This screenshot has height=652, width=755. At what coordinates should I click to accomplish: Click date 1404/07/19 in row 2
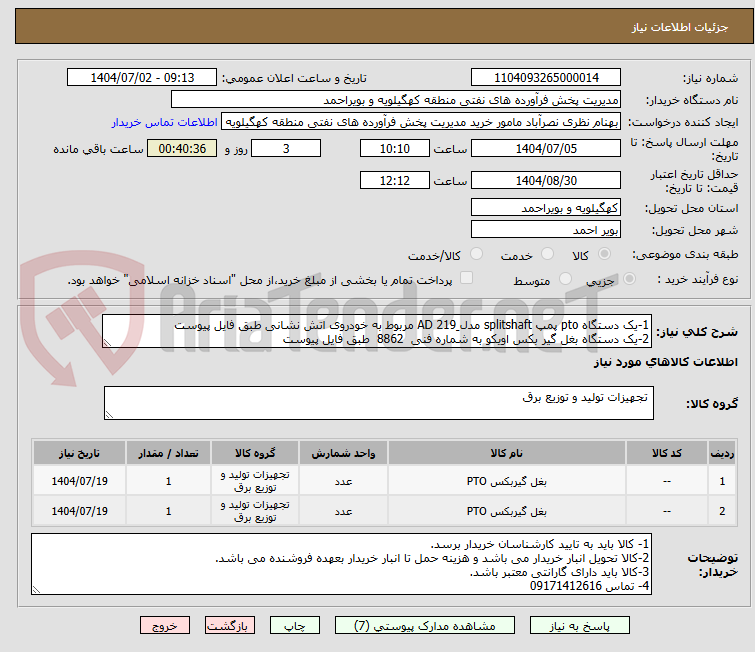pos(79,511)
